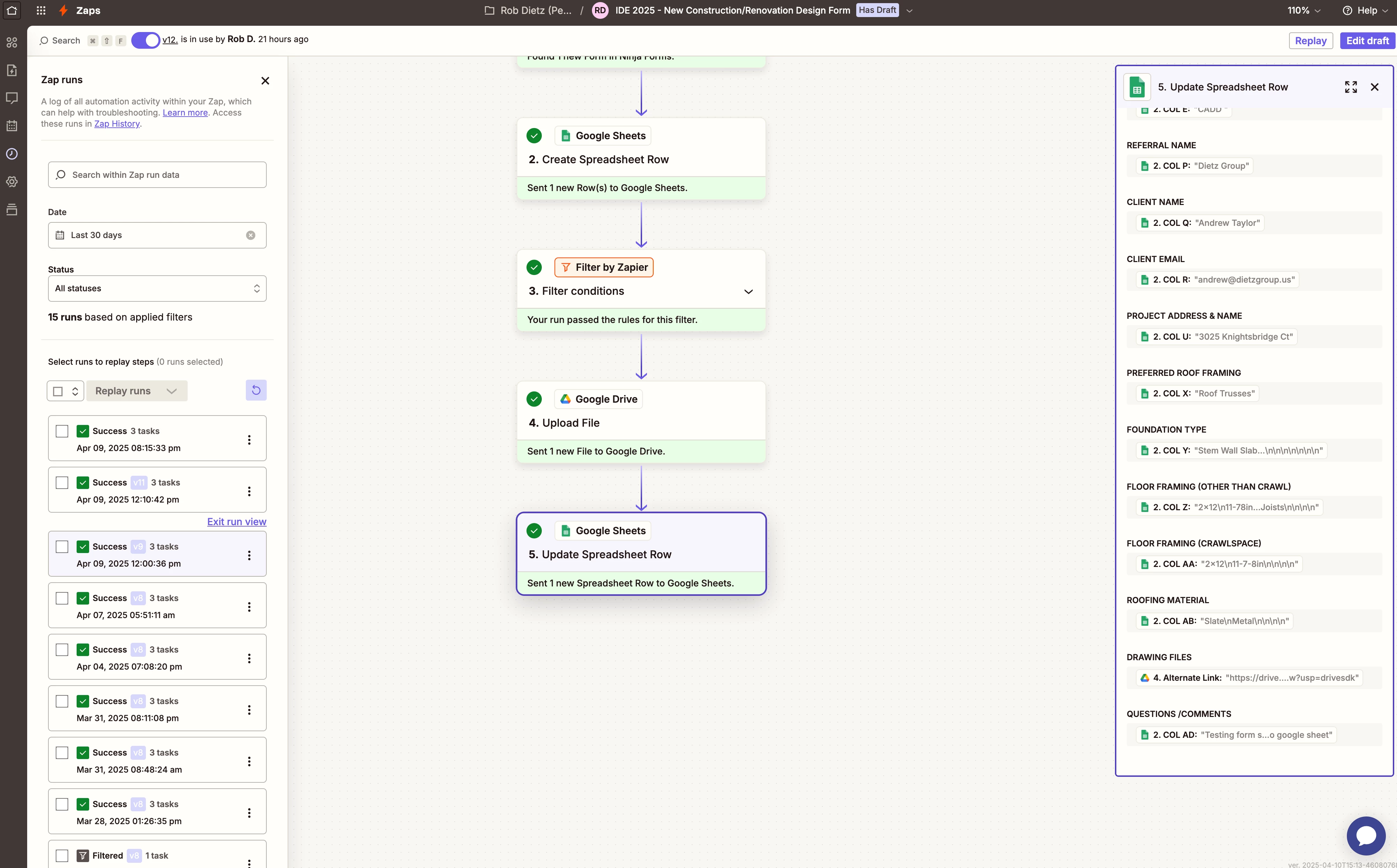This screenshot has height=868, width=1397.
Task: Click the Zaps lightning bolt logo
Action: pyautogui.click(x=64, y=10)
